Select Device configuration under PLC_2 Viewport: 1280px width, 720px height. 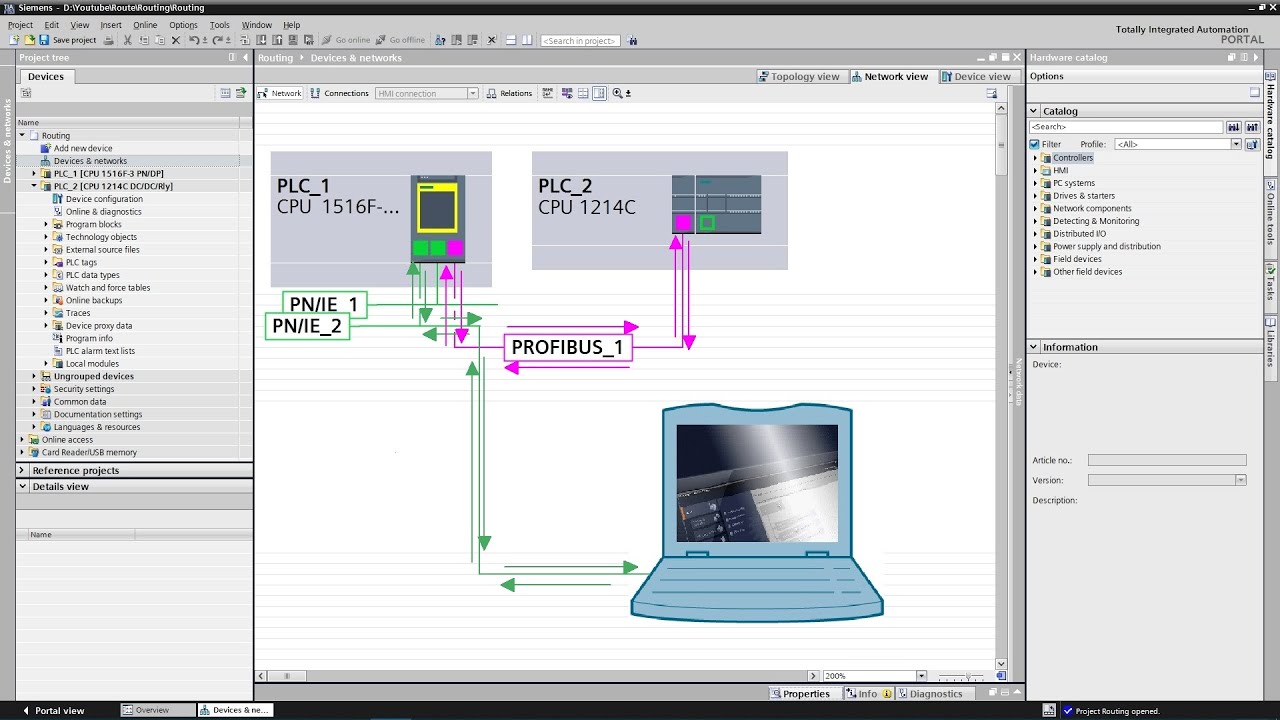coord(104,199)
